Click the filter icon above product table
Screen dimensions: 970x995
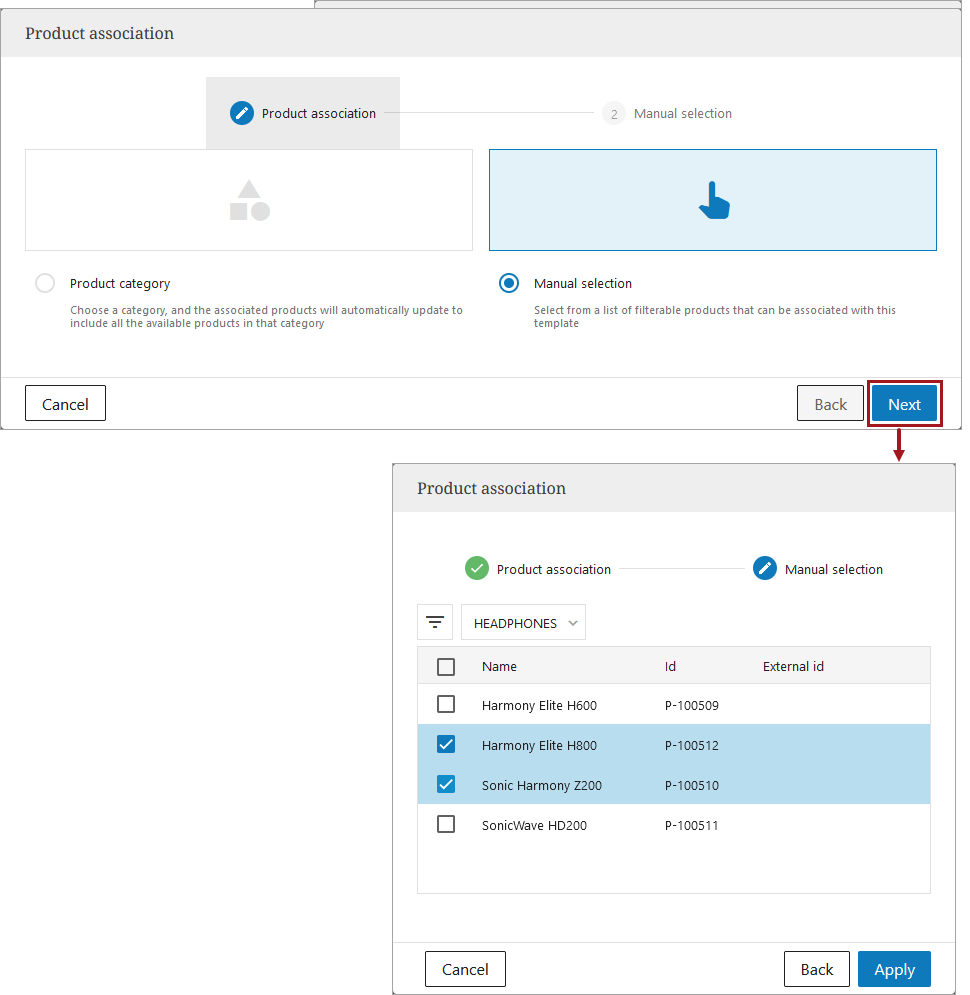(435, 622)
